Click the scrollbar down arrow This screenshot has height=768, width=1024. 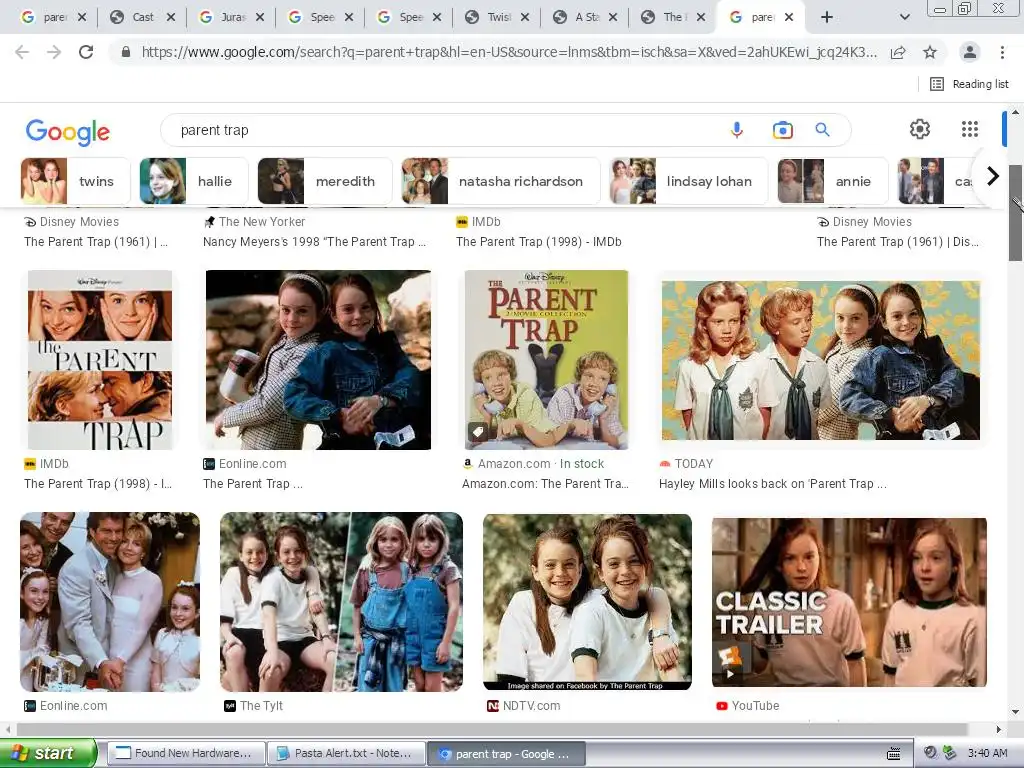coord(1015,712)
